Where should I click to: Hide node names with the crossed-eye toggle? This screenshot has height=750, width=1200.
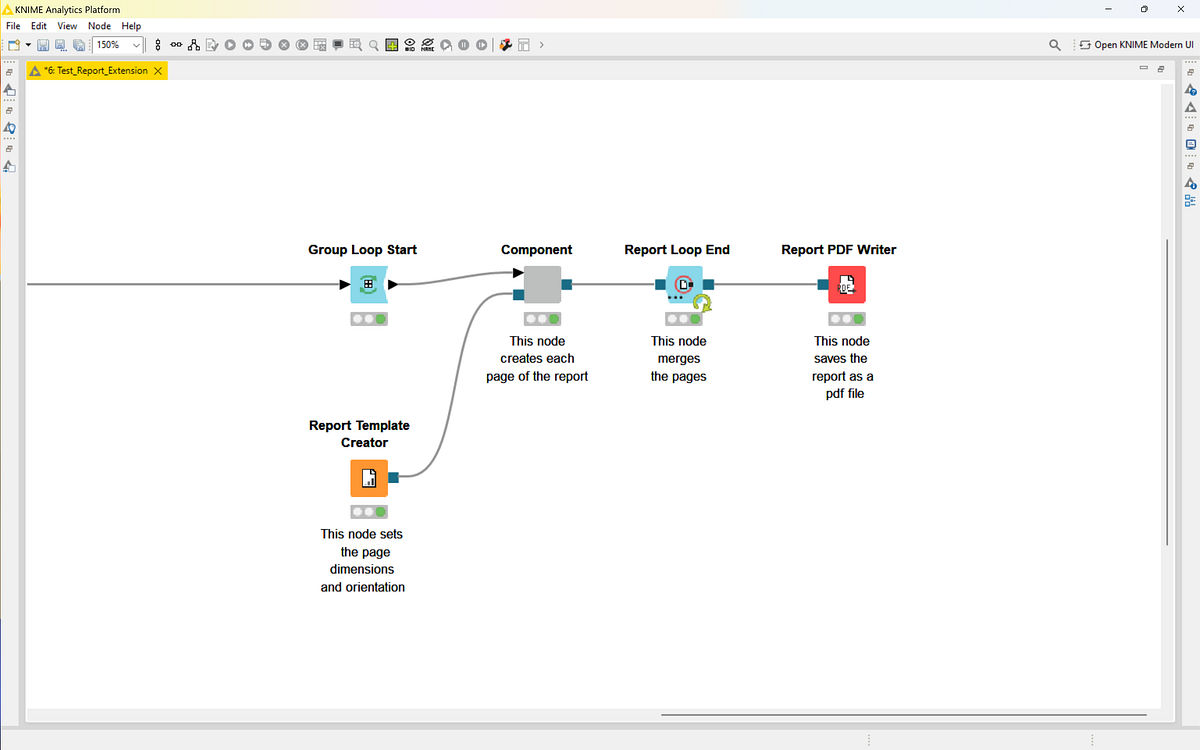(x=428, y=44)
